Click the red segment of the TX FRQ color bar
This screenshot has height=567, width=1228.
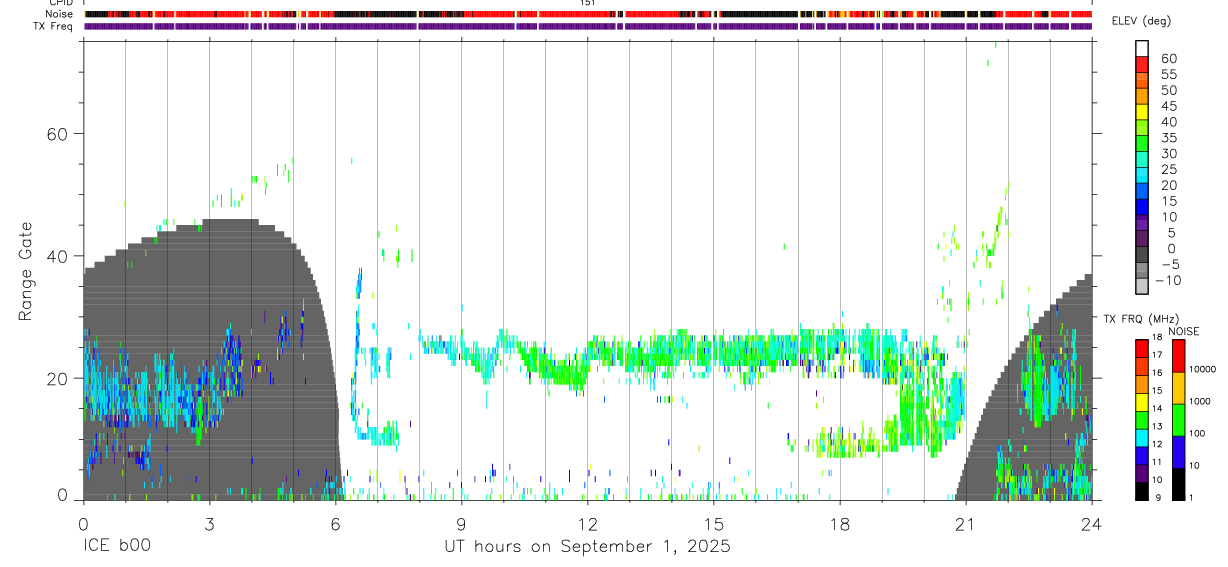(1142, 348)
